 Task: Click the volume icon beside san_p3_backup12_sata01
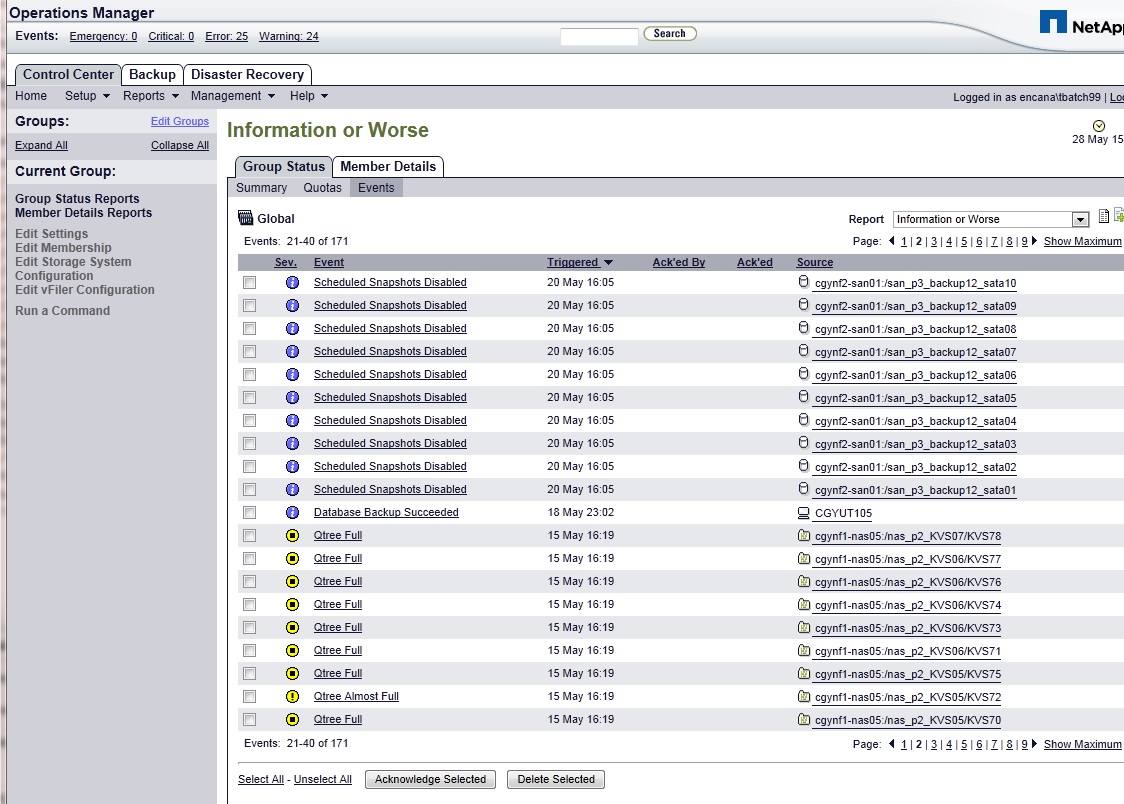[803, 489]
